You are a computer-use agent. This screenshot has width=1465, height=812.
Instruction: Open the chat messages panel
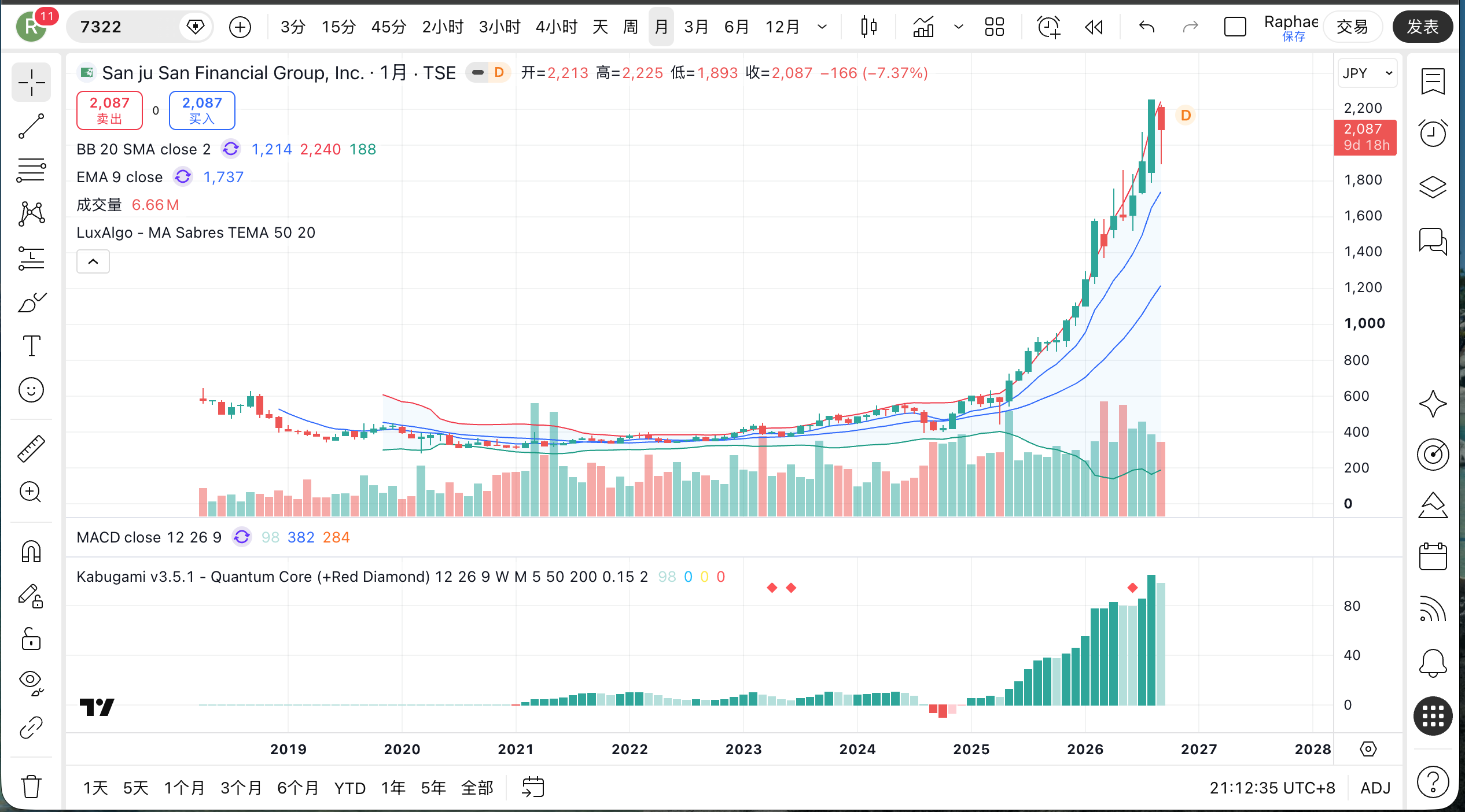pyautogui.click(x=1433, y=241)
